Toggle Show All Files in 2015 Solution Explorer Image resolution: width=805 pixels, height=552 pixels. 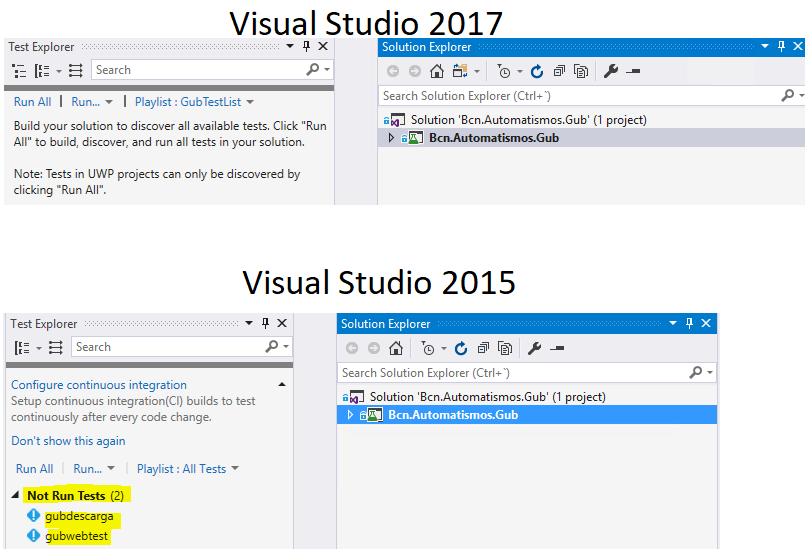click(x=505, y=348)
